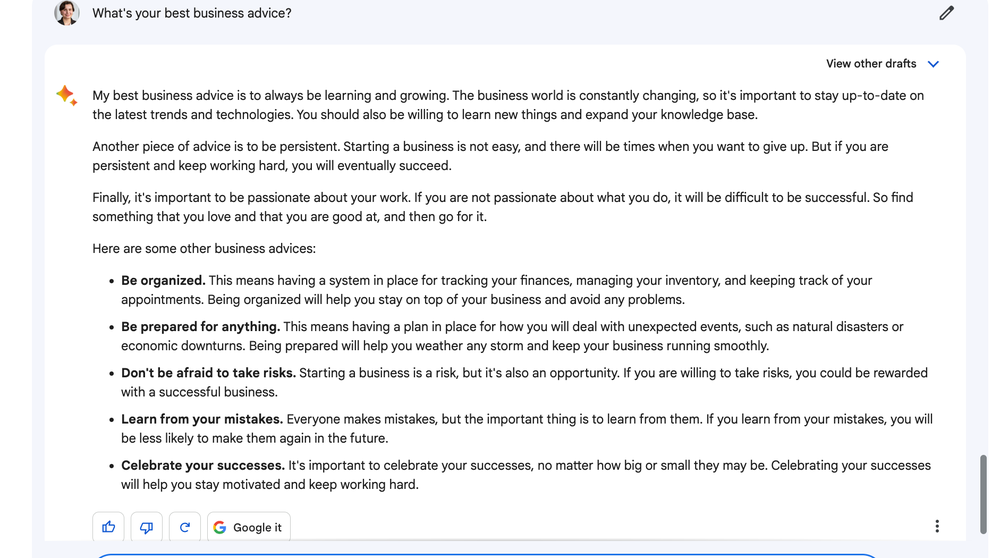This screenshot has width=1000, height=558.
Task: Expand the drafts chevron arrow
Action: (933, 64)
